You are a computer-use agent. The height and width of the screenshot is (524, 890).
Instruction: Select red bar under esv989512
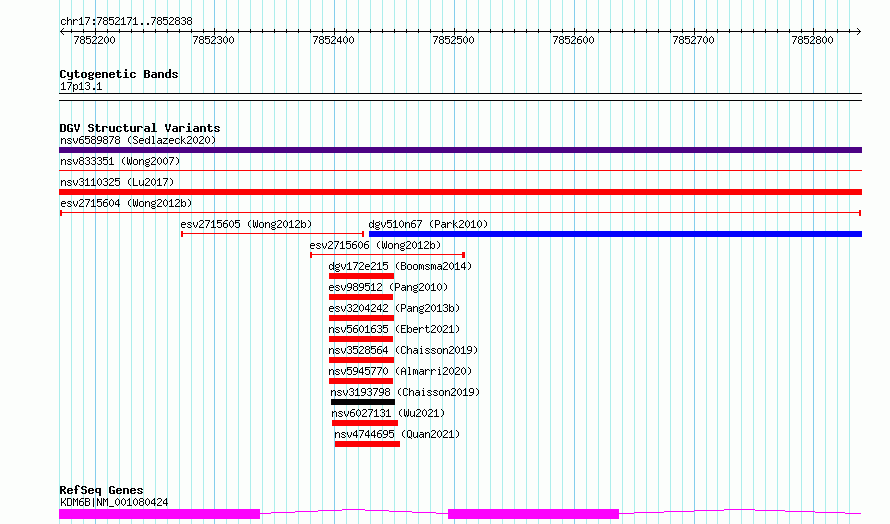click(361, 297)
